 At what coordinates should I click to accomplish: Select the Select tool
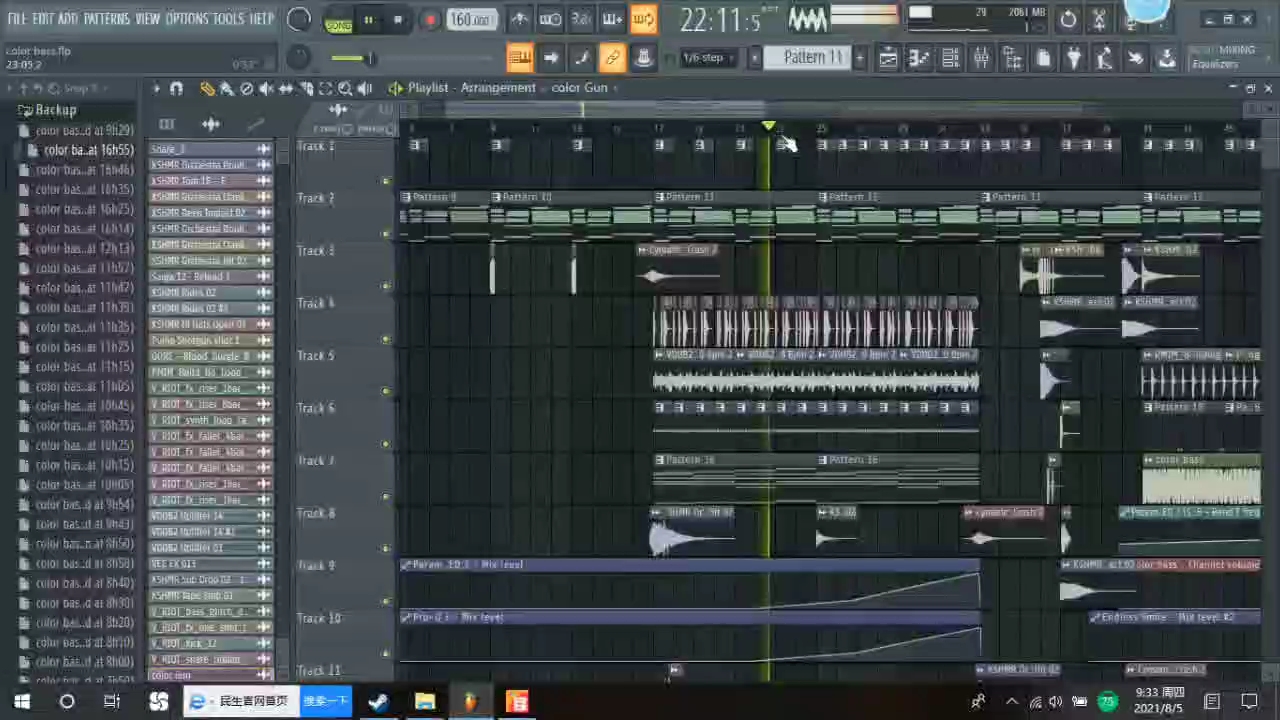(x=326, y=89)
